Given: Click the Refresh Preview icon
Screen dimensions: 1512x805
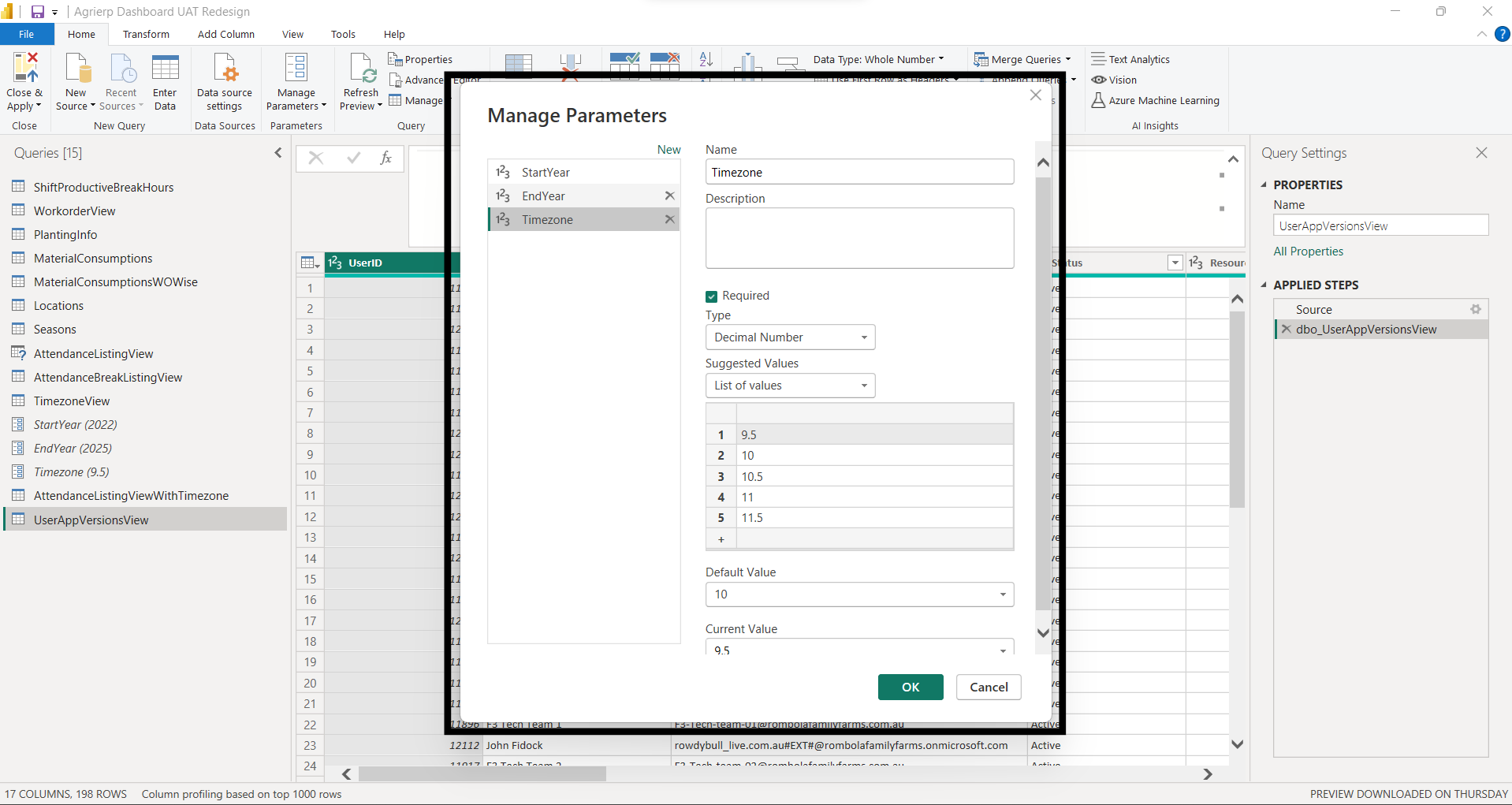Looking at the screenshot, I should pos(360,80).
